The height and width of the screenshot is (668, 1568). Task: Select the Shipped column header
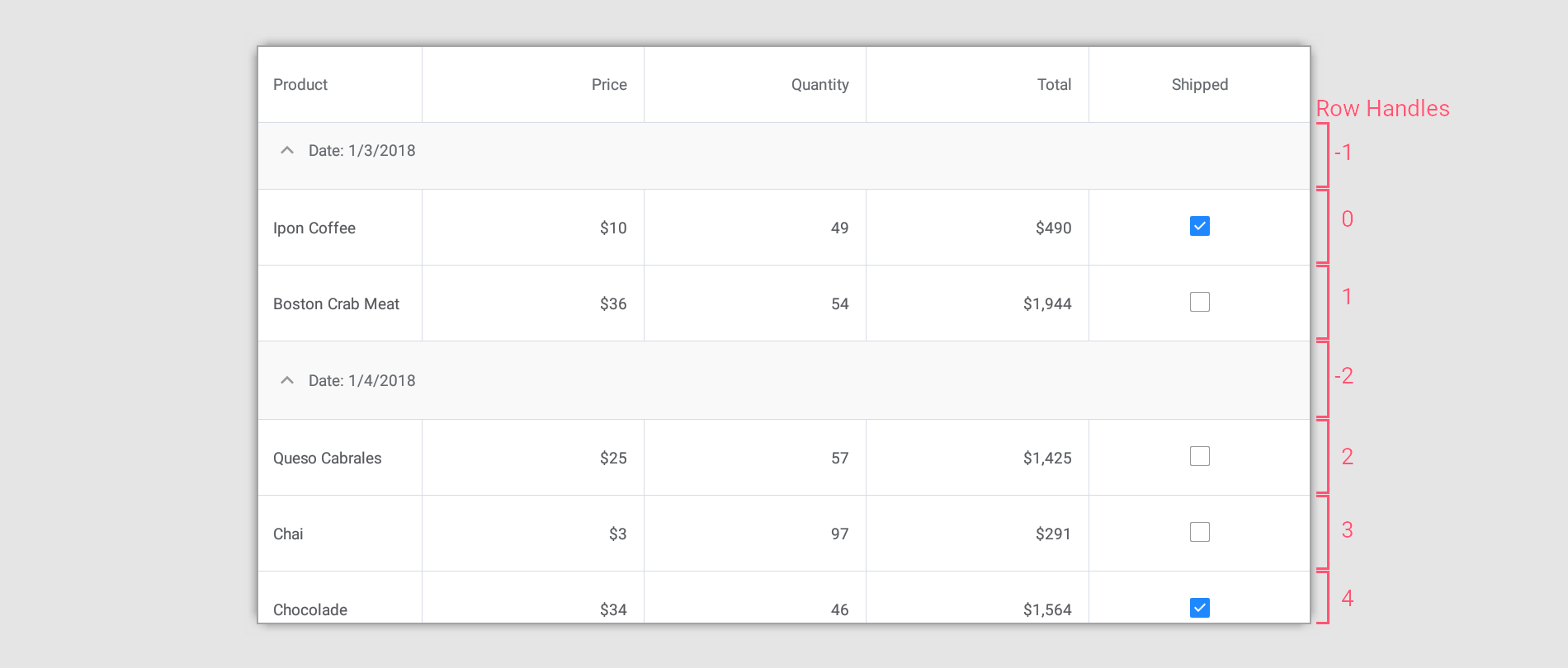tap(1199, 85)
